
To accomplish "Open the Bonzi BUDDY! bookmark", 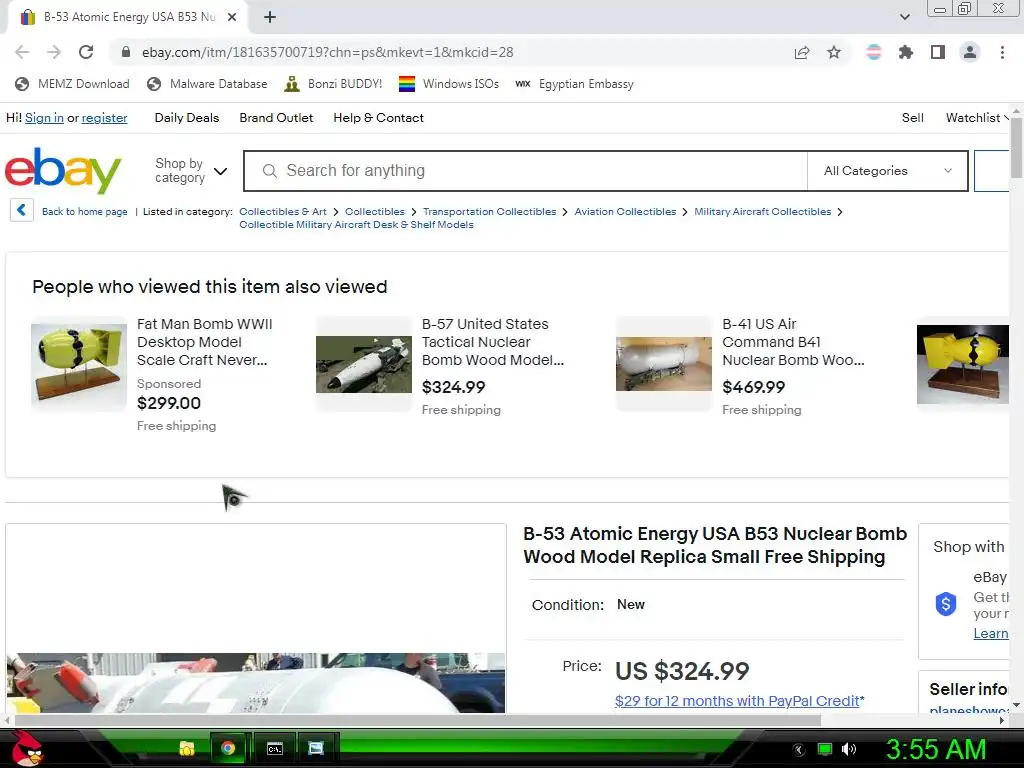I will click(x=333, y=84).
